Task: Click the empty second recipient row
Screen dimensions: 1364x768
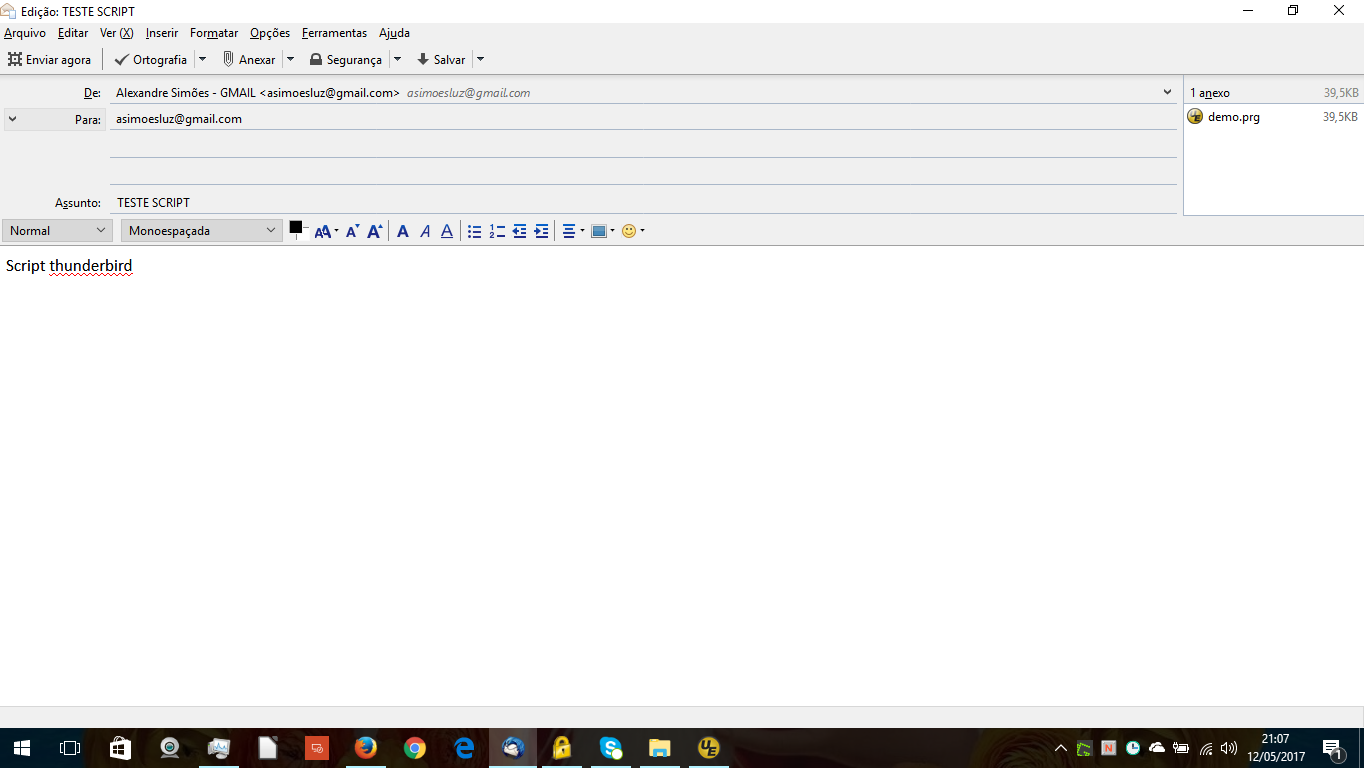Action: [643, 145]
